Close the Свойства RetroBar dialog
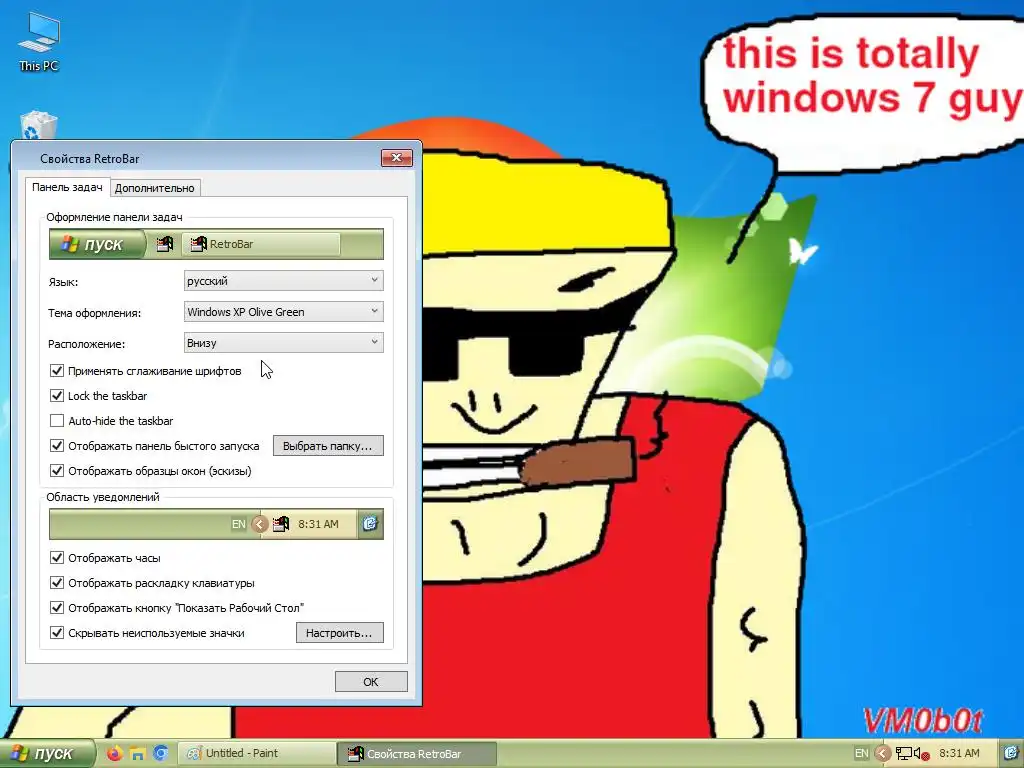The height and width of the screenshot is (768, 1024). 396,158
